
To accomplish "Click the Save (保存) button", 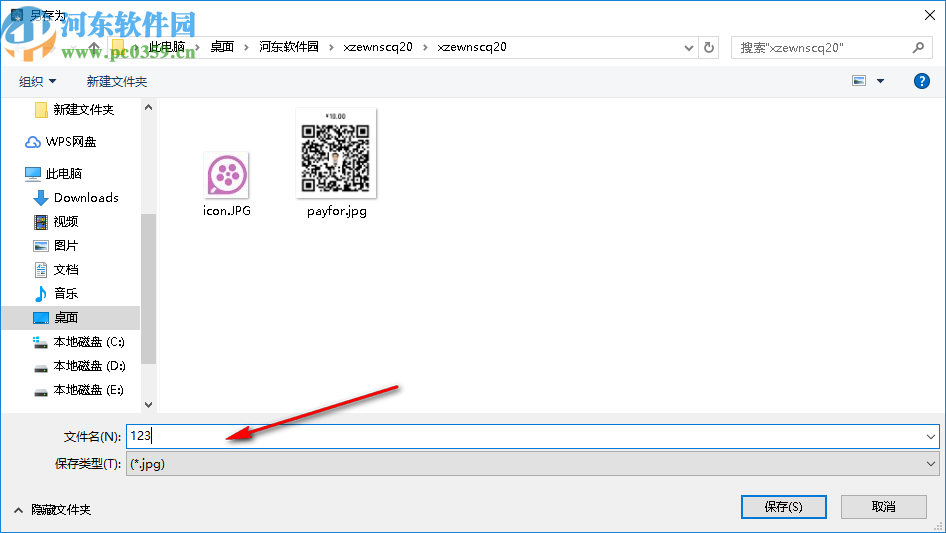I will point(783,506).
